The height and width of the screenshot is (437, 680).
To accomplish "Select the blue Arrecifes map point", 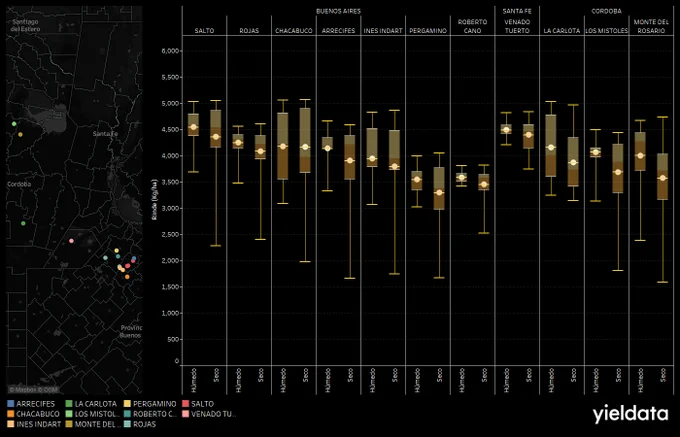I will pos(134,258).
